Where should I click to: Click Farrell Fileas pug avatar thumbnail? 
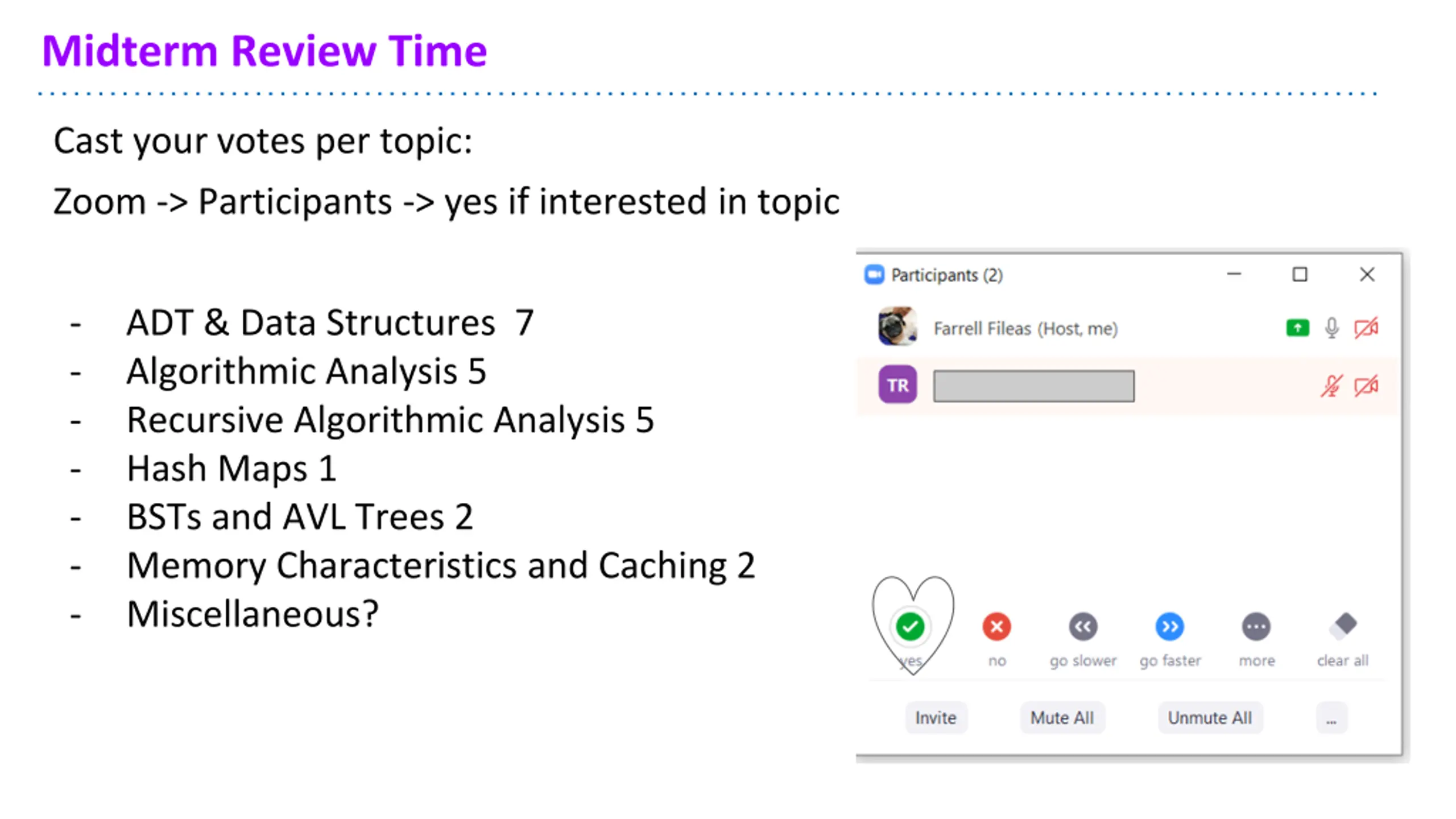897,326
